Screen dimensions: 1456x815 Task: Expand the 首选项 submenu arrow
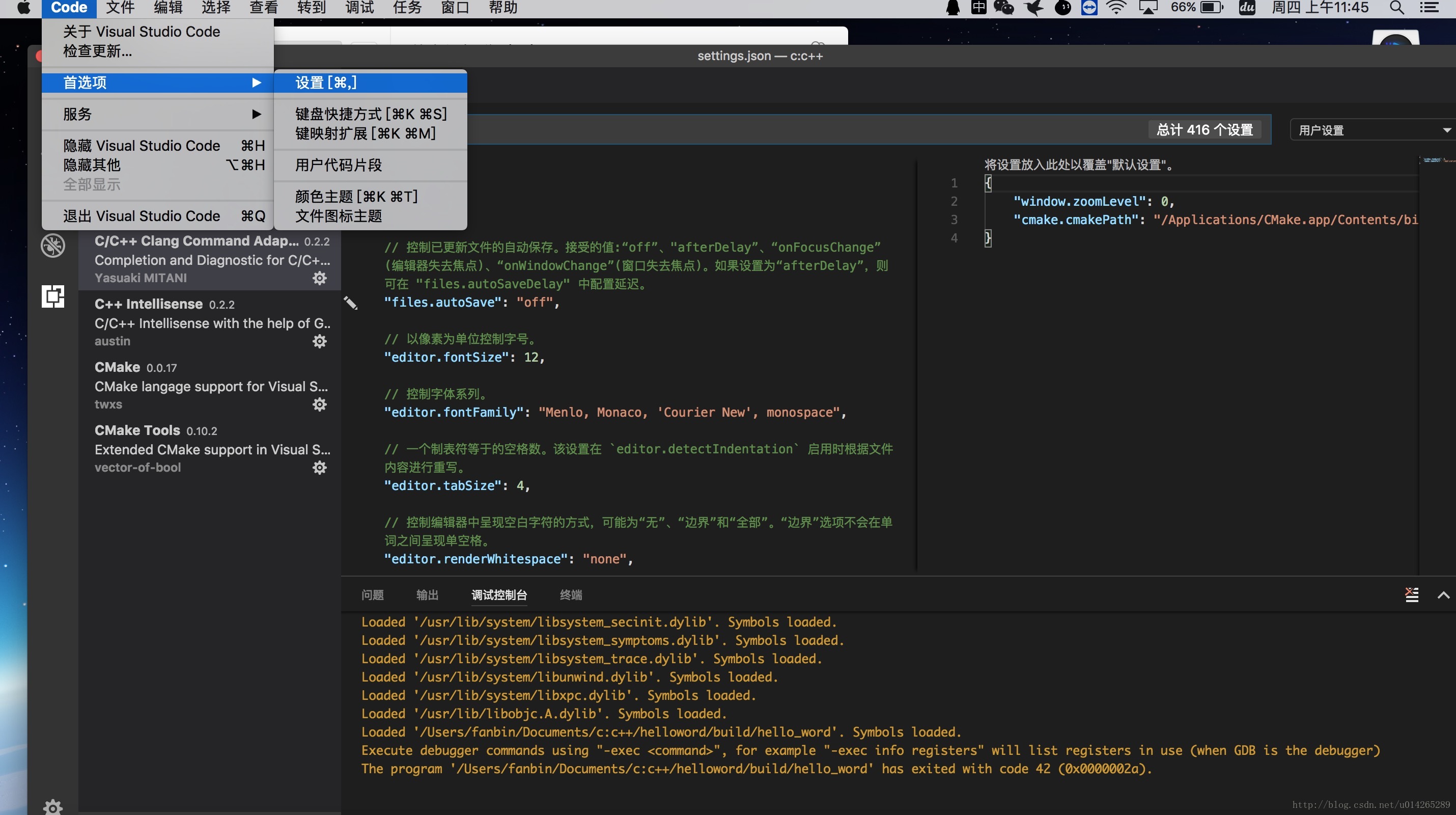[256, 83]
